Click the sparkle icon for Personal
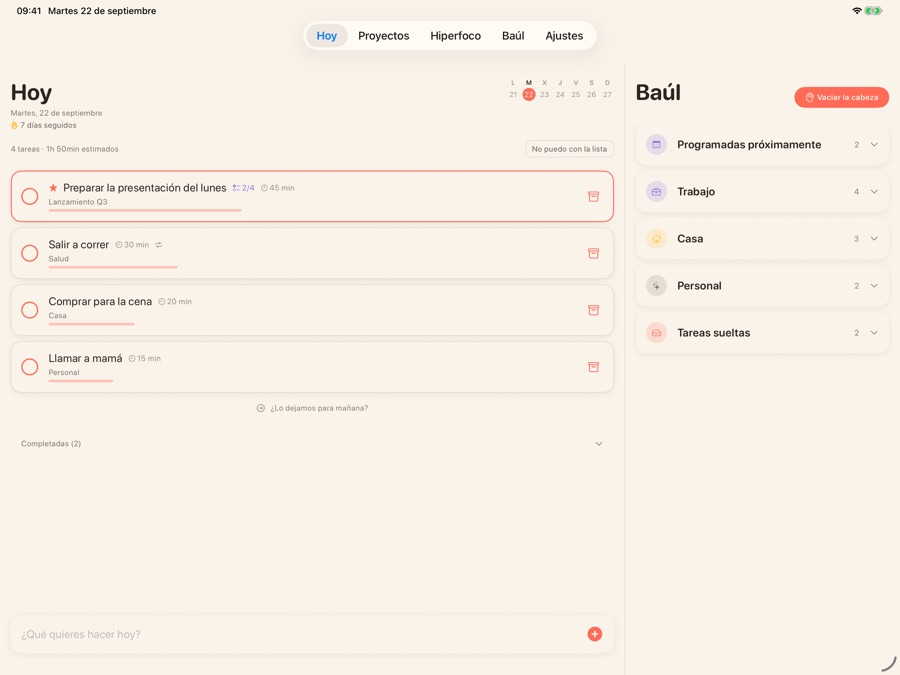The height and width of the screenshot is (675, 900). (656, 286)
